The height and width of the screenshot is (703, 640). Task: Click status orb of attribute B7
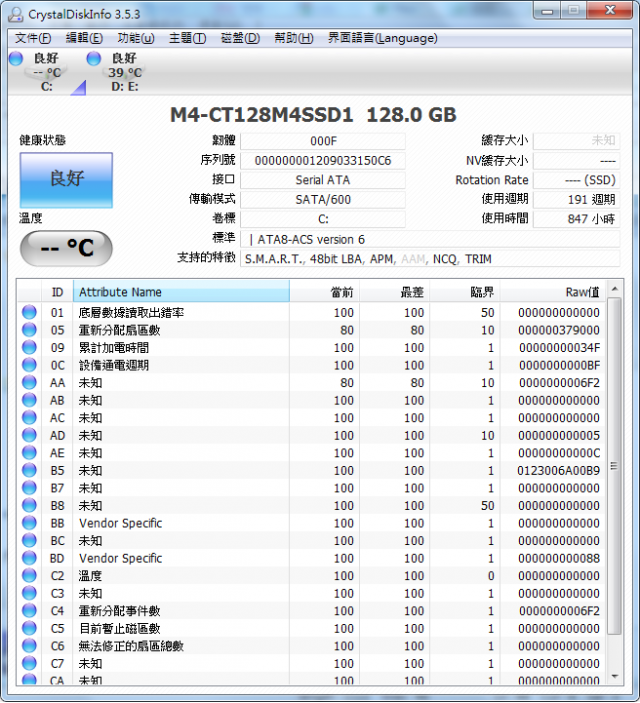pos(29,487)
